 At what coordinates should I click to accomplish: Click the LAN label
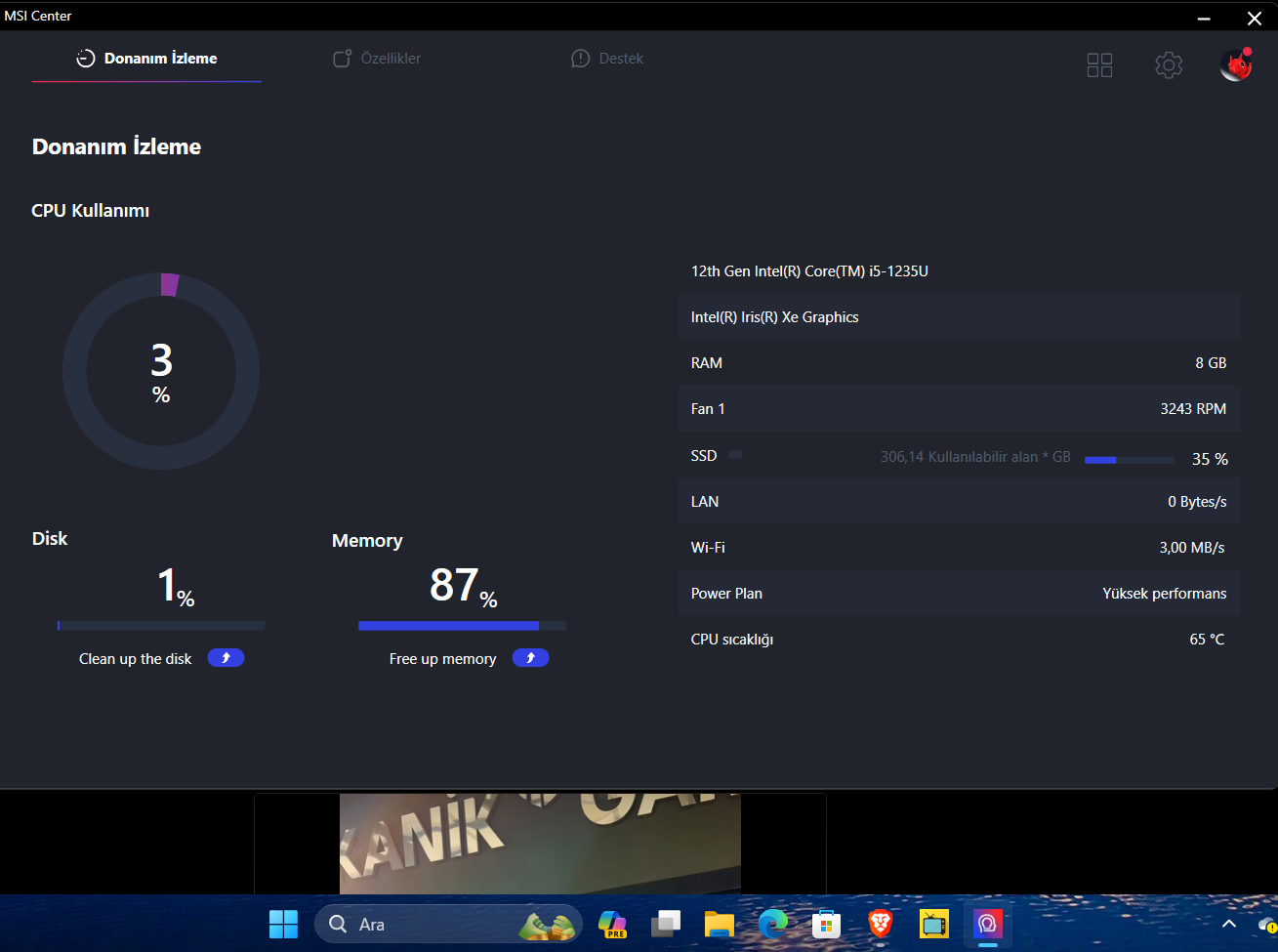[705, 502]
